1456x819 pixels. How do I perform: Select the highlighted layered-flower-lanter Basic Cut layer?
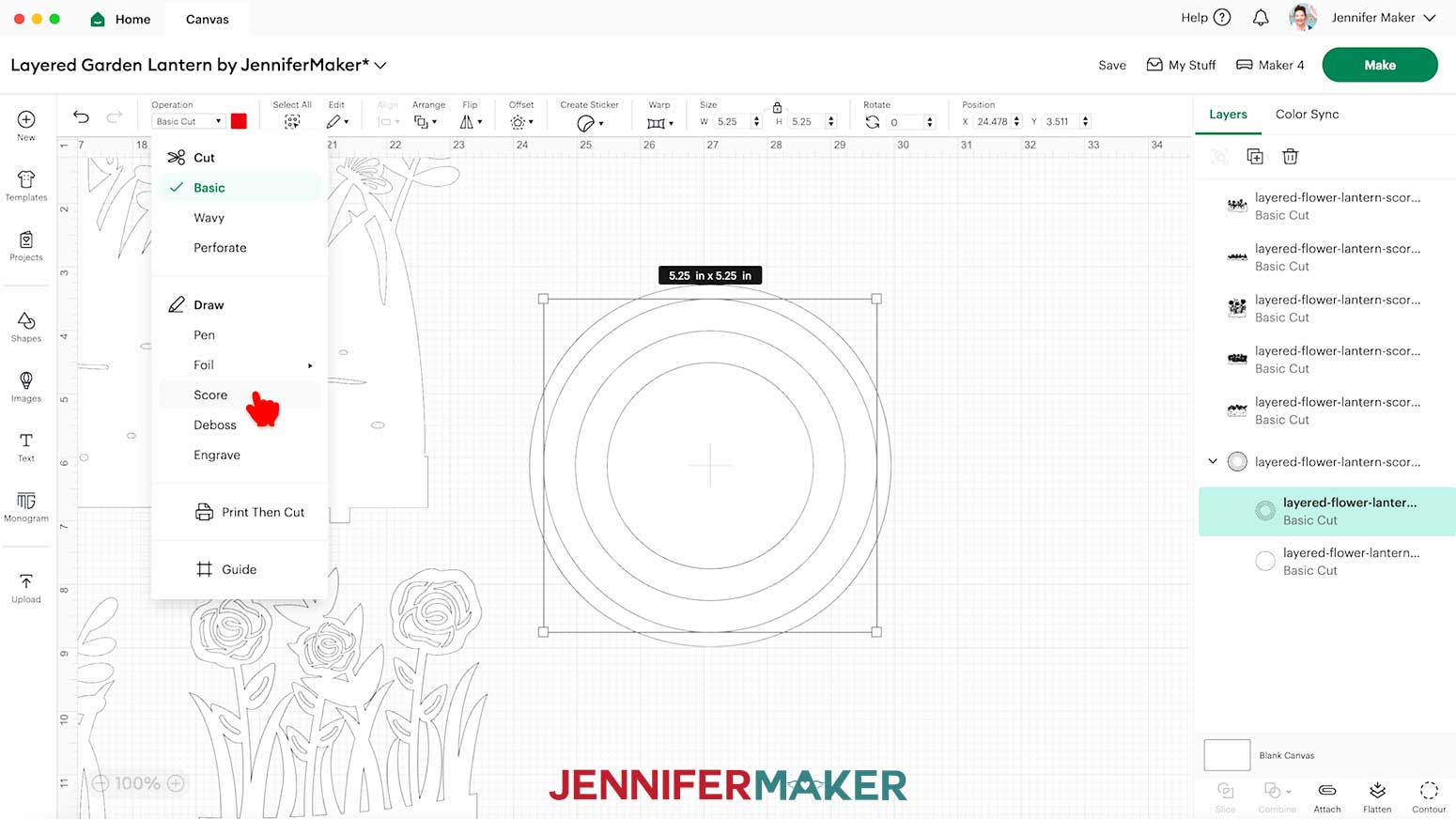[1326, 511]
